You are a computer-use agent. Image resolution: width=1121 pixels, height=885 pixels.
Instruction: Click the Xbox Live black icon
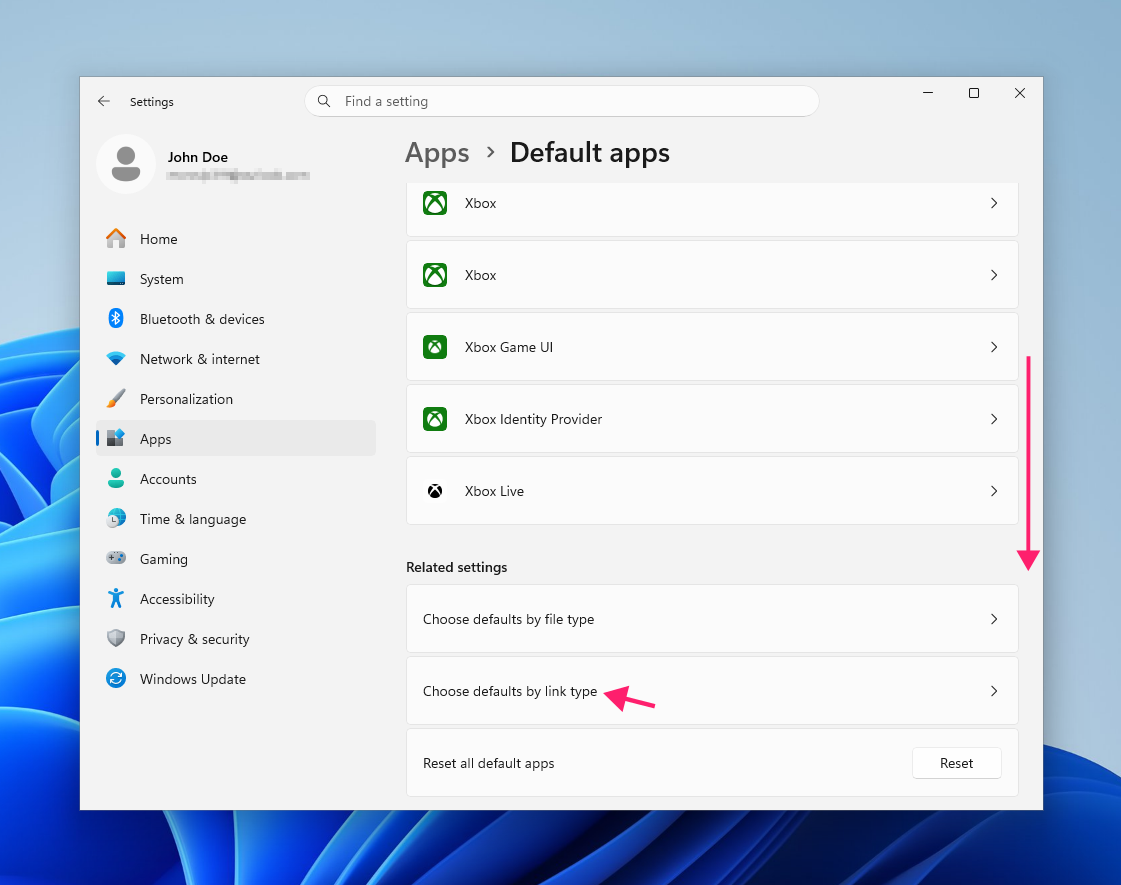(x=435, y=491)
